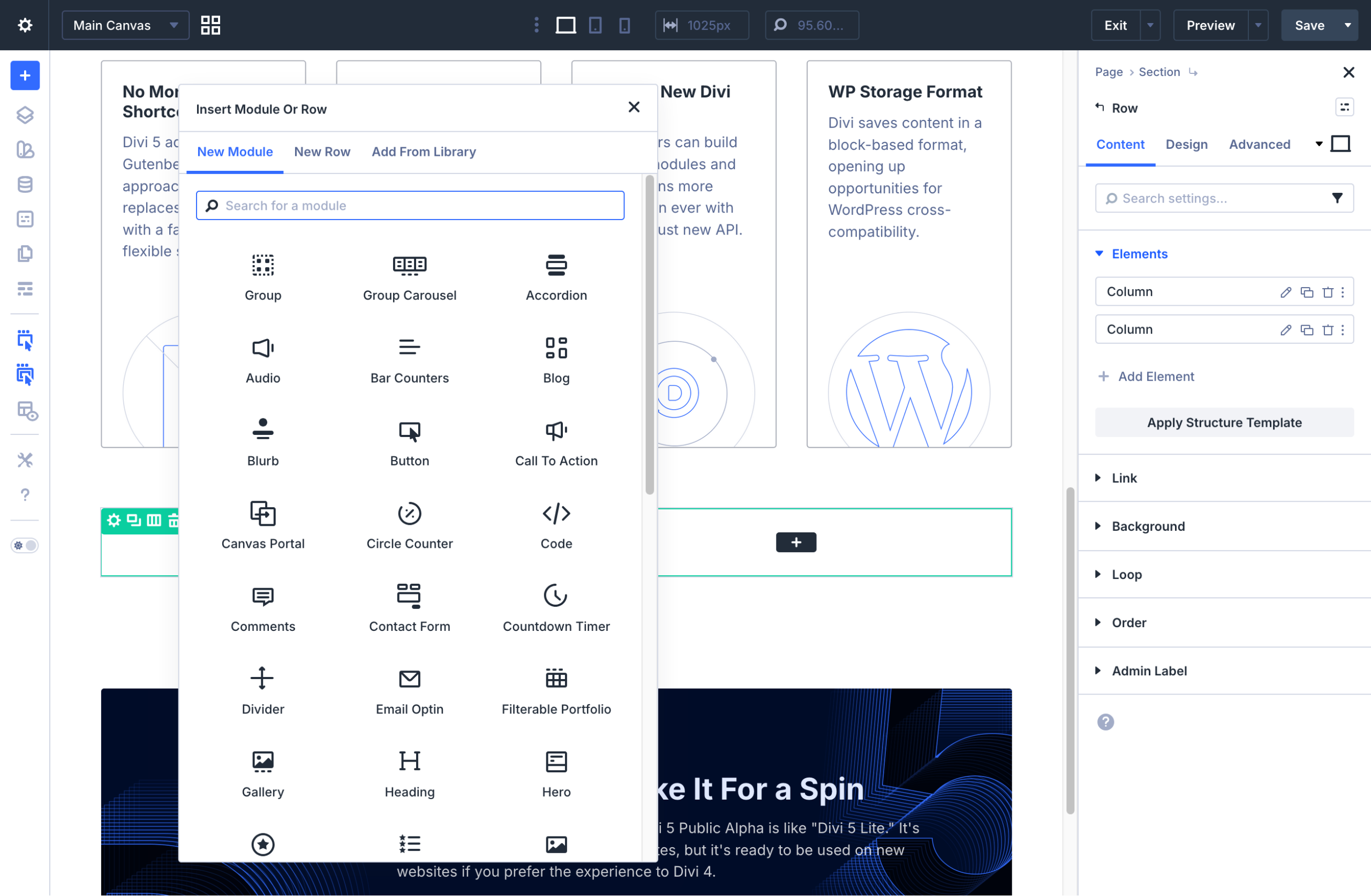
Task: Search for a module in the insert dialog
Action: click(x=410, y=205)
